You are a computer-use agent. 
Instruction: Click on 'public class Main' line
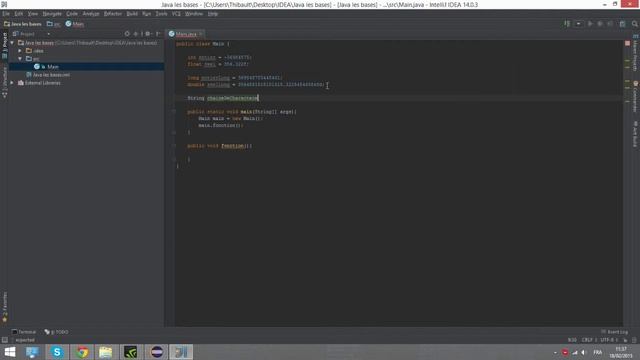point(203,44)
